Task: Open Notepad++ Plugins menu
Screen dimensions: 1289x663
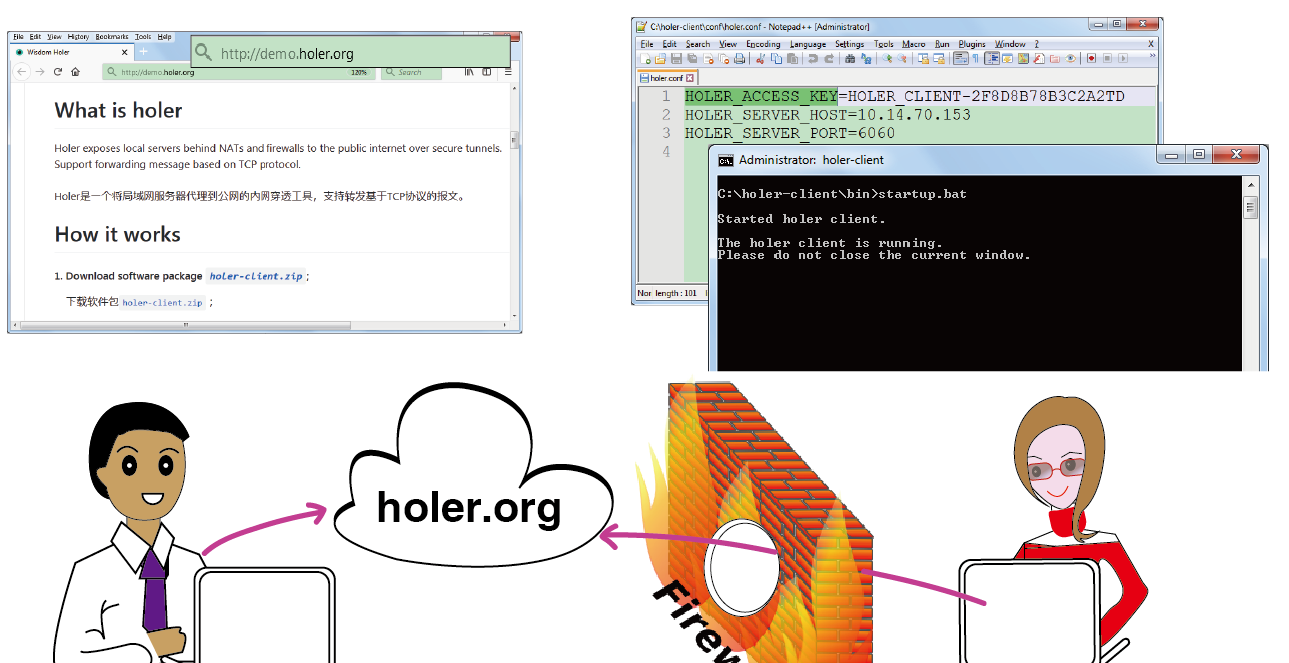Action: pos(972,44)
